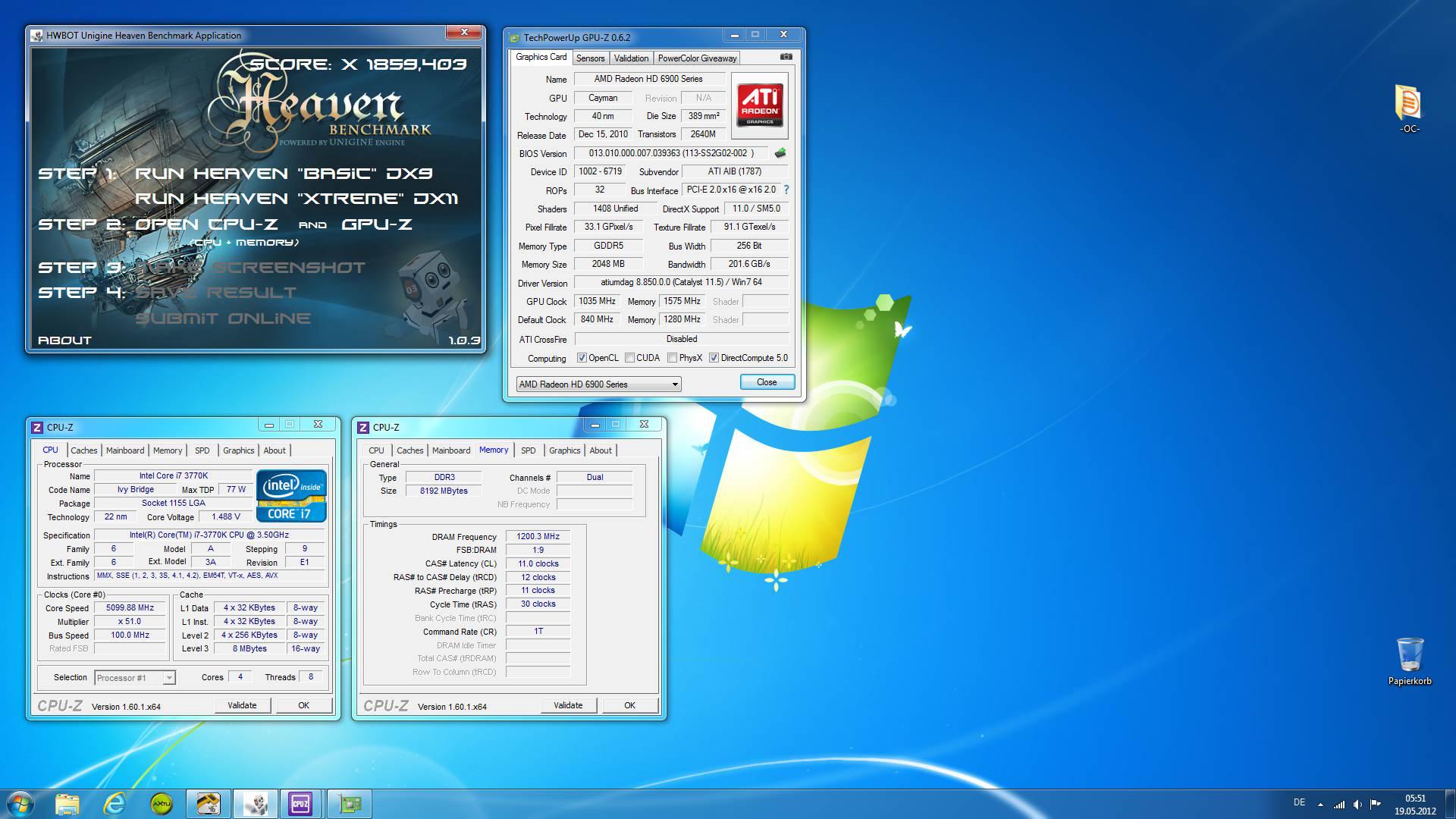Open the -OC- folder on desktop
Screen dimensions: 1456x819
click(x=1409, y=108)
